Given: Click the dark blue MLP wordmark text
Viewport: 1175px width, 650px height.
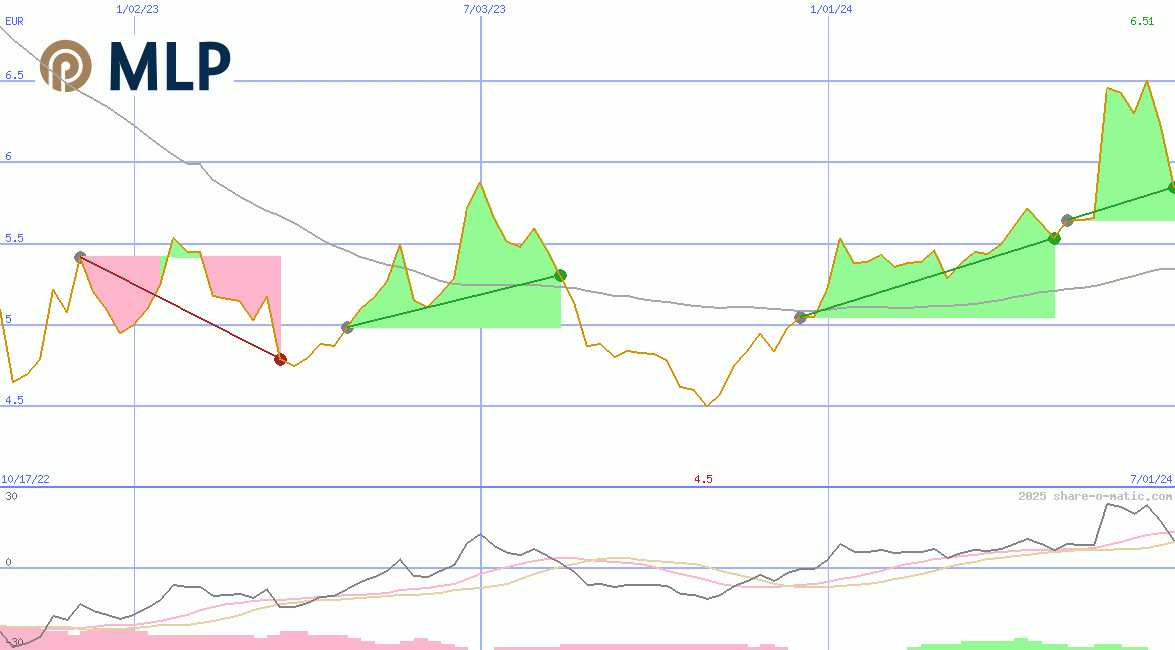Looking at the screenshot, I should 170,67.
